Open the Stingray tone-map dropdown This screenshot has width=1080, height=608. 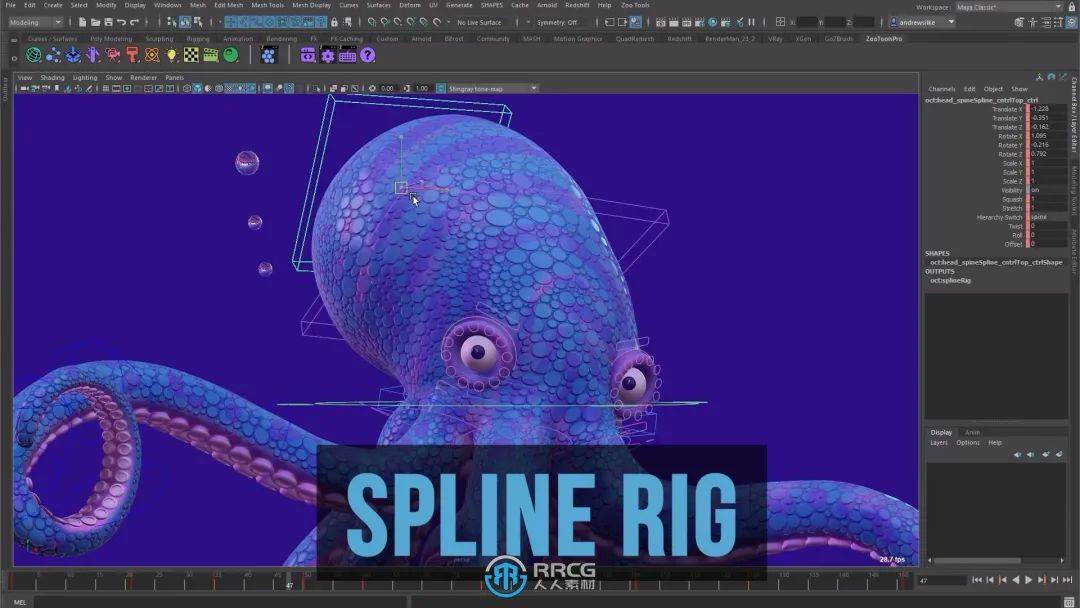tap(533, 88)
